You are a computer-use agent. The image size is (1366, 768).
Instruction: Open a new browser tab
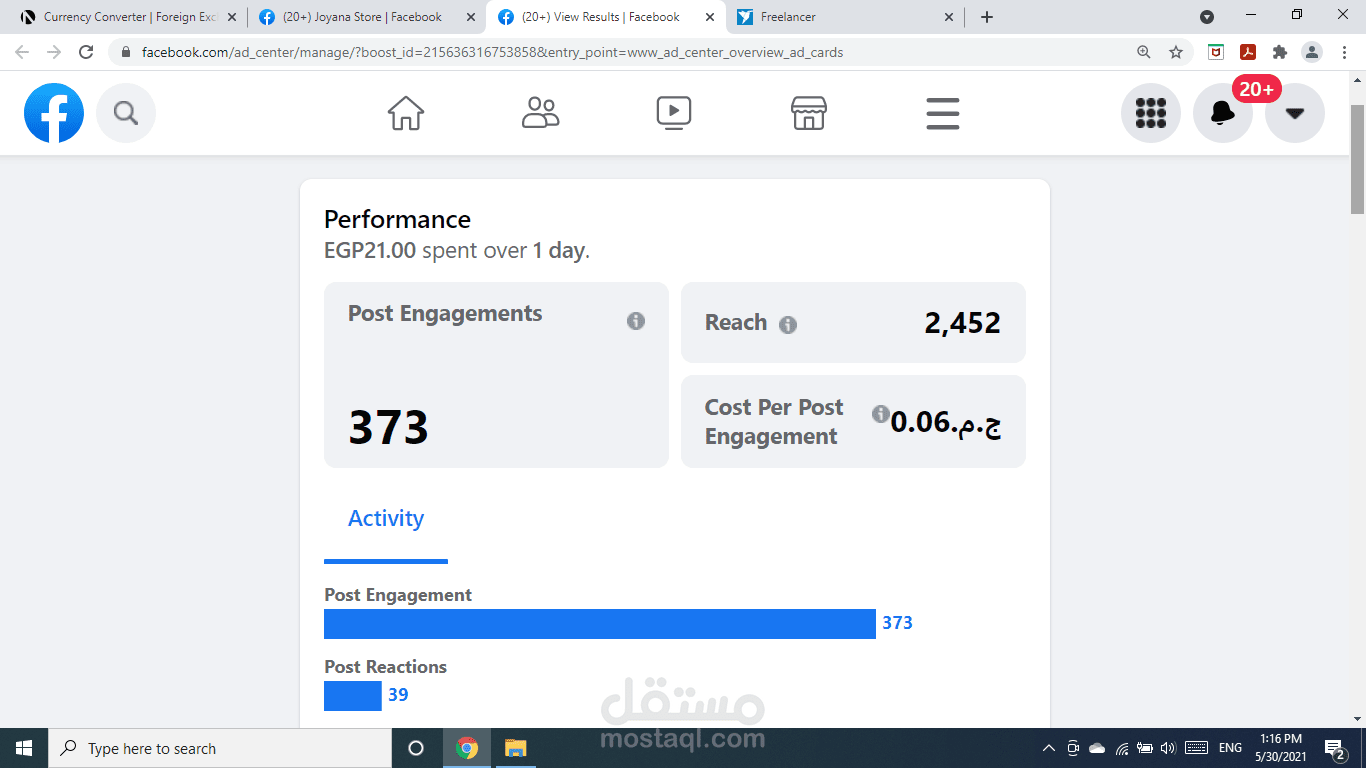[x=987, y=17]
